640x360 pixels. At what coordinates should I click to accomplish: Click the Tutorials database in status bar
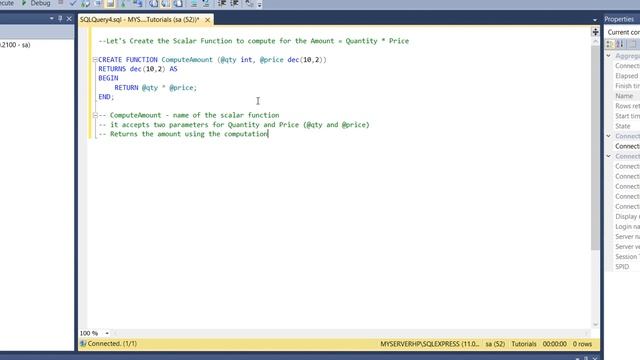(x=524, y=344)
